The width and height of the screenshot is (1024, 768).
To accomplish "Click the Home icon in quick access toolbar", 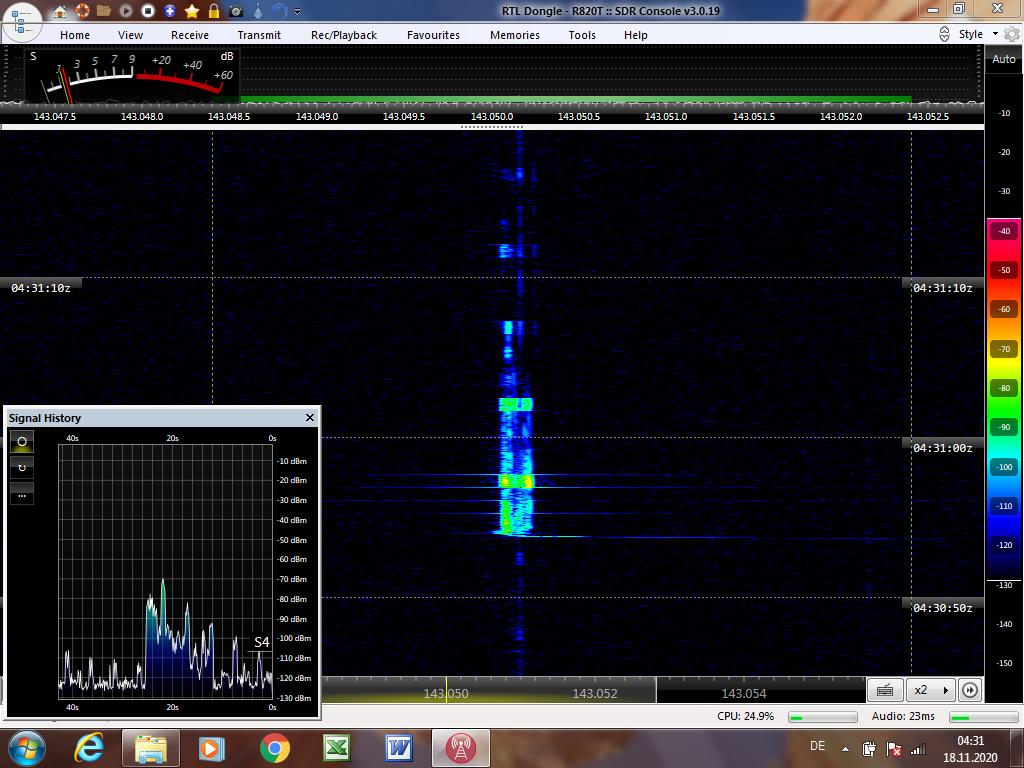I will point(60,11).
